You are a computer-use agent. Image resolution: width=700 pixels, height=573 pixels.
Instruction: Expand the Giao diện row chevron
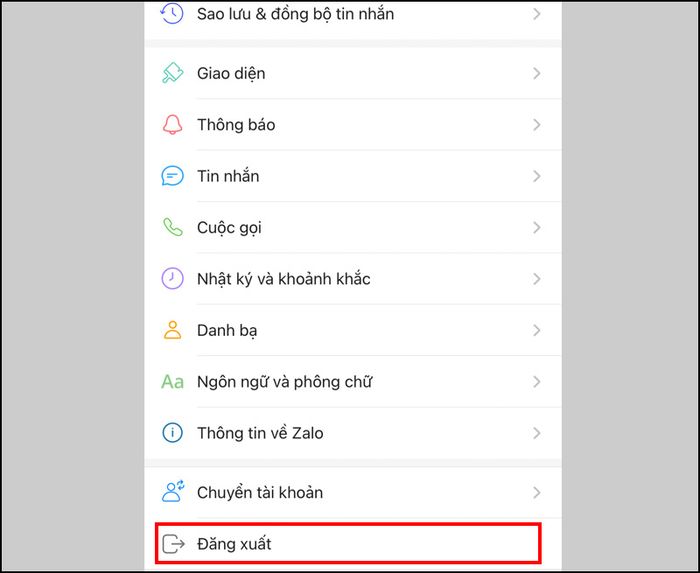(537, 73)
